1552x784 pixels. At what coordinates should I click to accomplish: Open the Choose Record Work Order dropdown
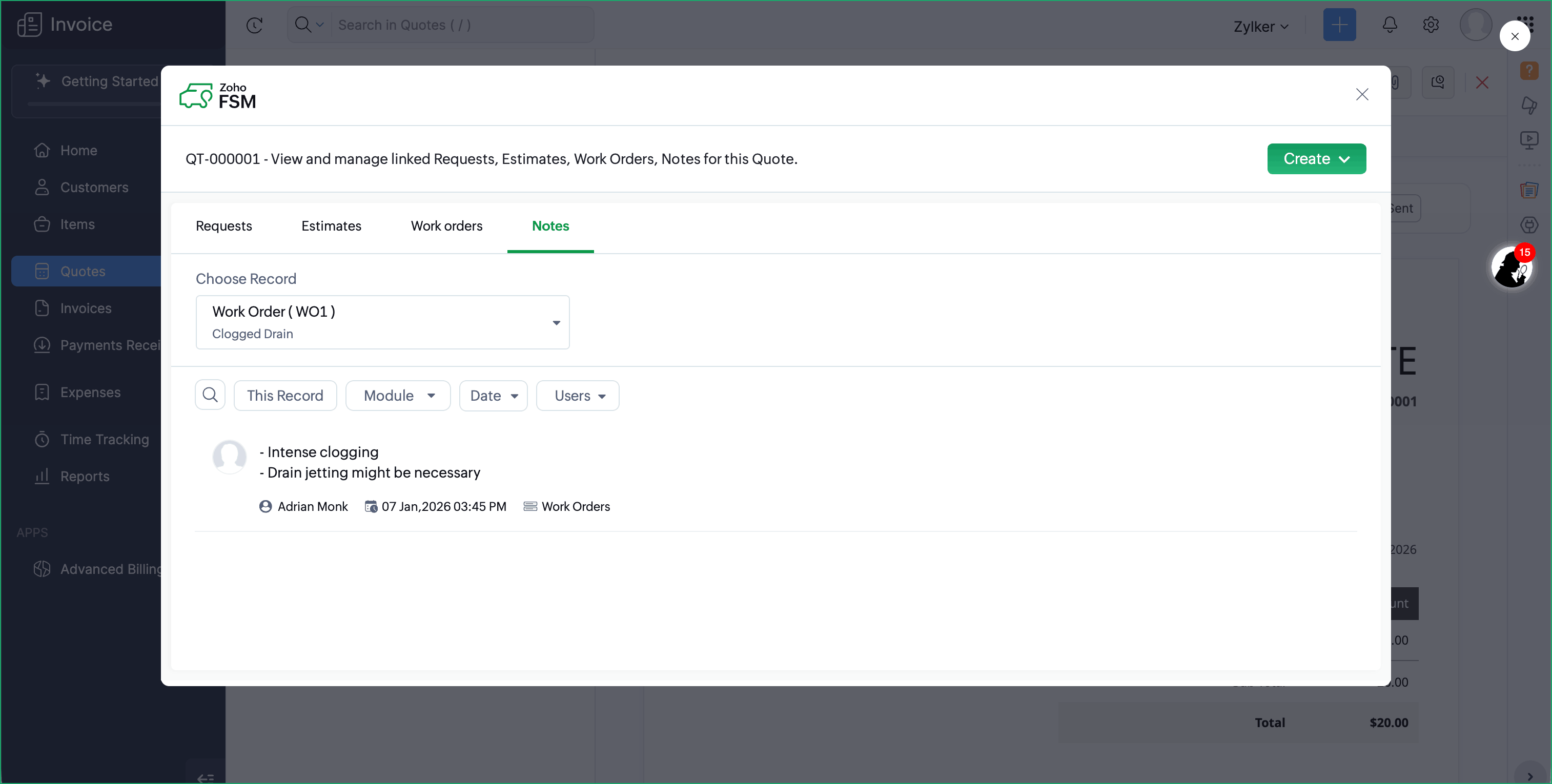(x=382, y=322)
